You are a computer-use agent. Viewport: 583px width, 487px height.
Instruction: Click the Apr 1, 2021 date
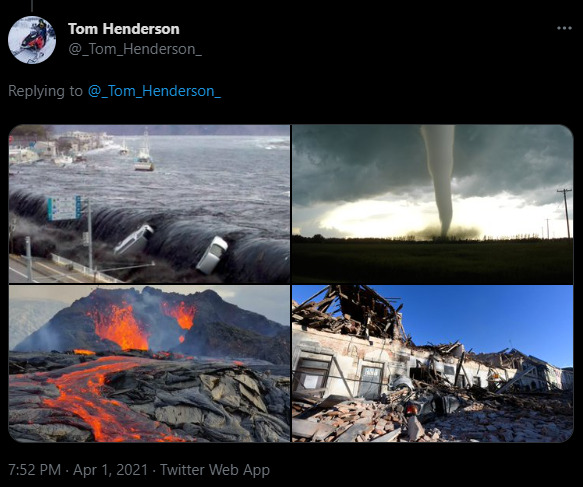110,470
